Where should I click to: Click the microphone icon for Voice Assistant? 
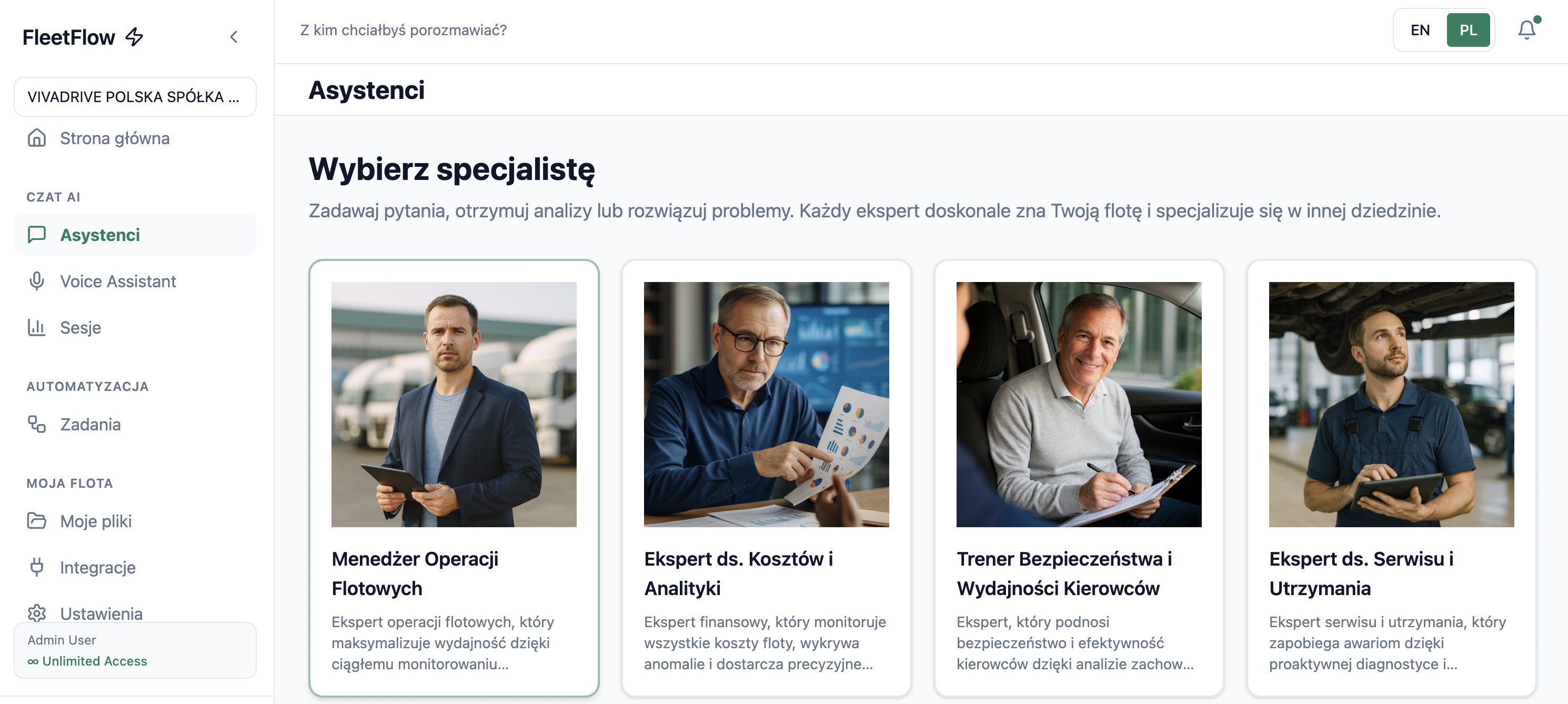click(x=36, y=281)
